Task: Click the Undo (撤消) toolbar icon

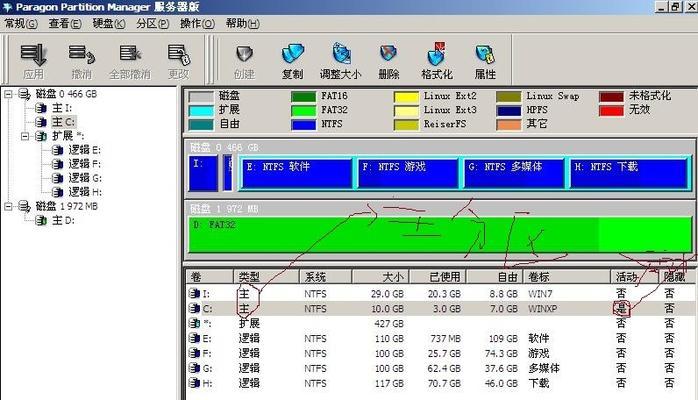Action: click(81, 55)
